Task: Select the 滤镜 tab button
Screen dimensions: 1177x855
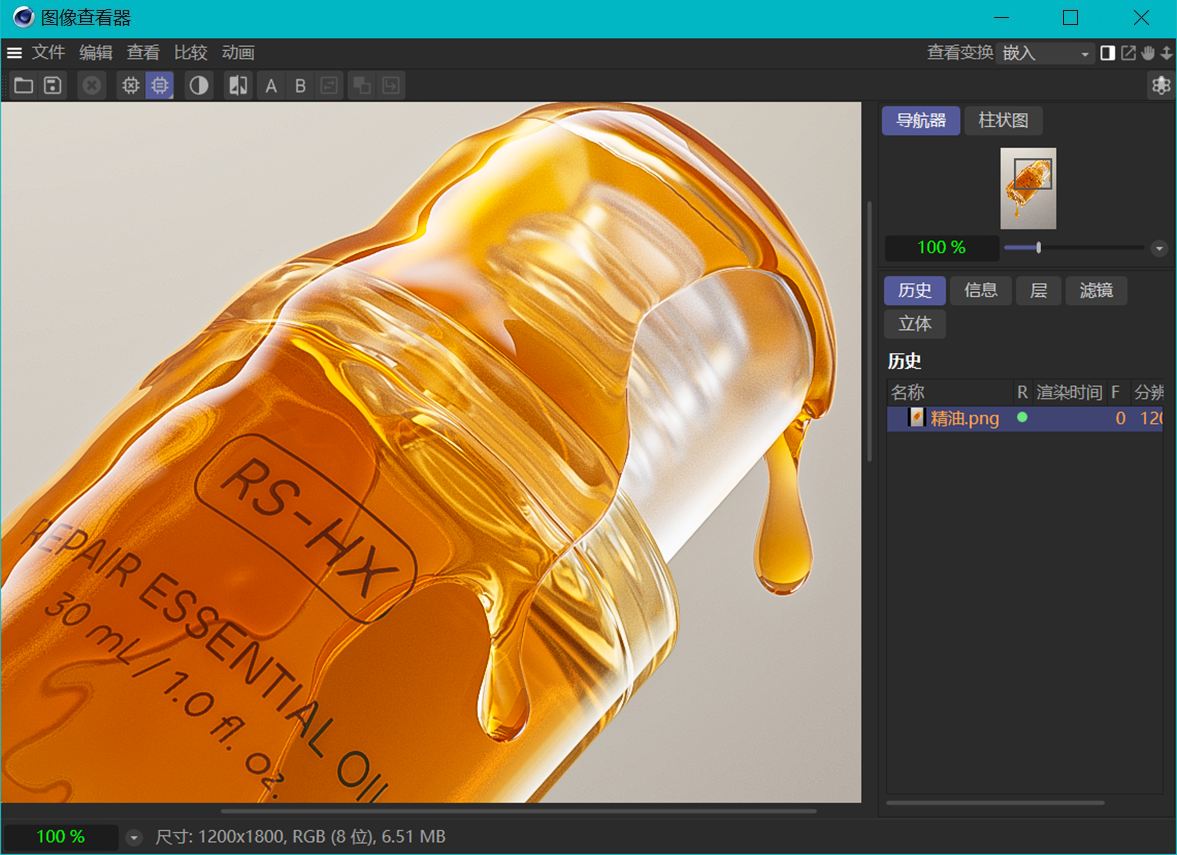Action: [1095, 291]
